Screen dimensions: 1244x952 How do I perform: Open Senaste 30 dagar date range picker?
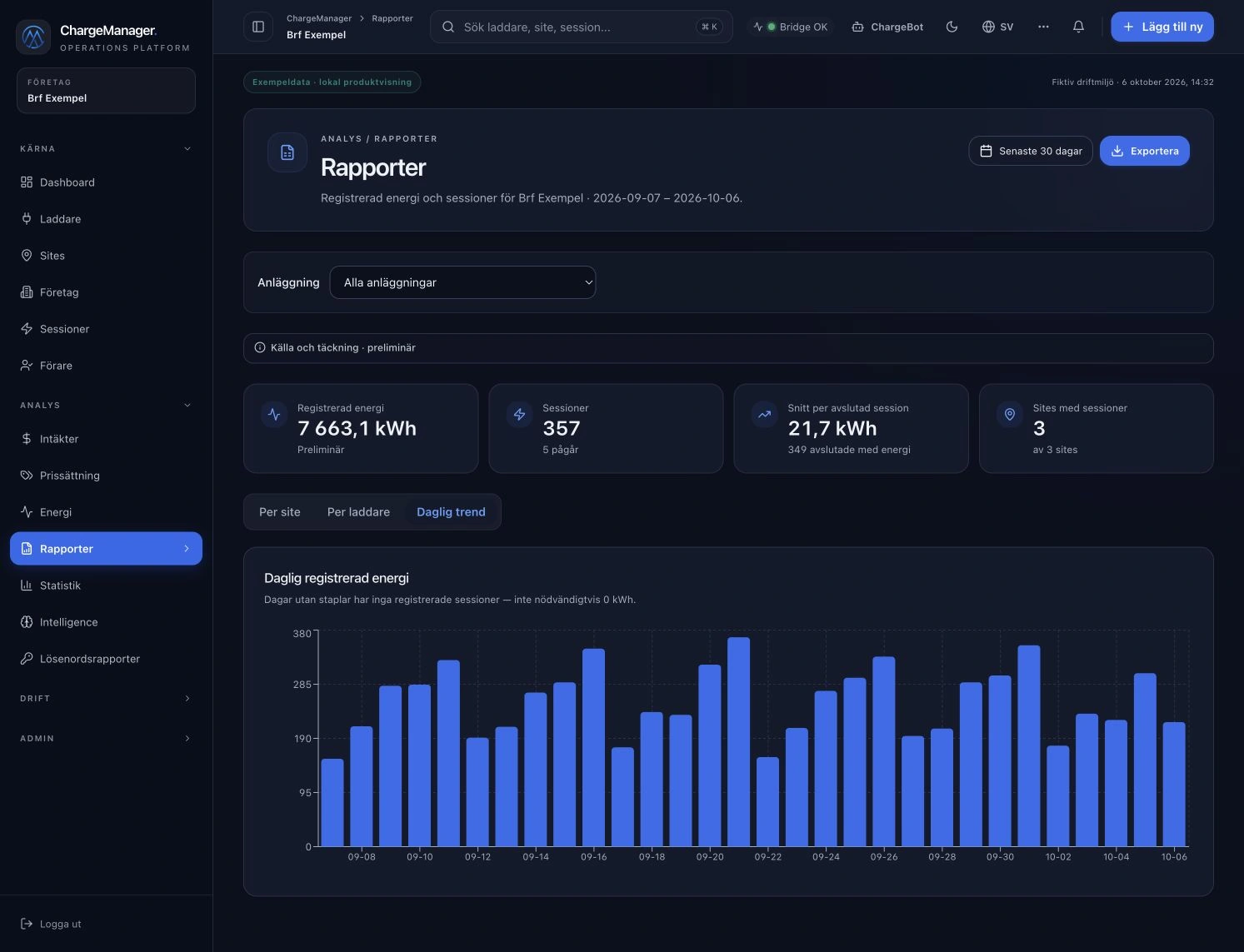[x=1031, y=151]
